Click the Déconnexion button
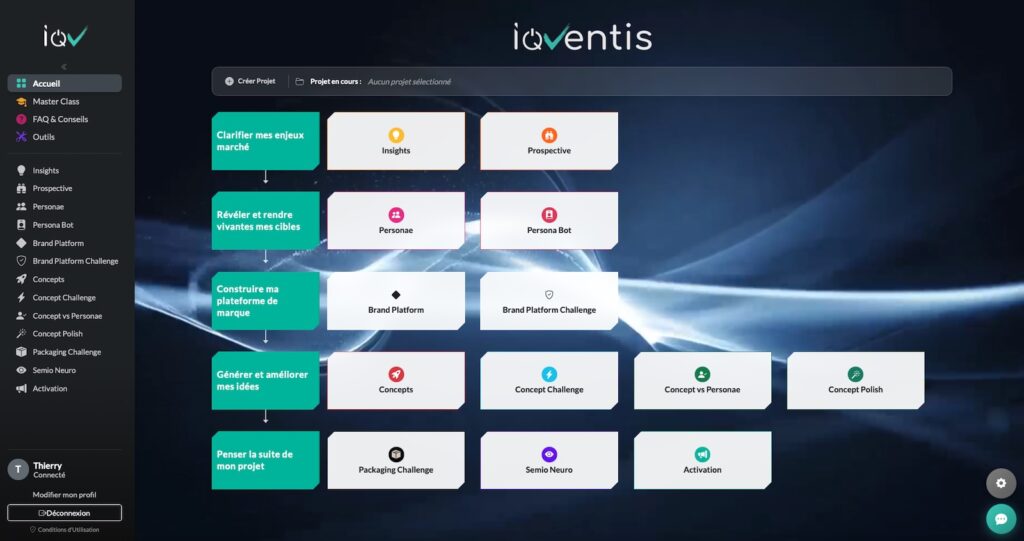1024x541 pixels. pyautogui.click(x=64, y=513)
